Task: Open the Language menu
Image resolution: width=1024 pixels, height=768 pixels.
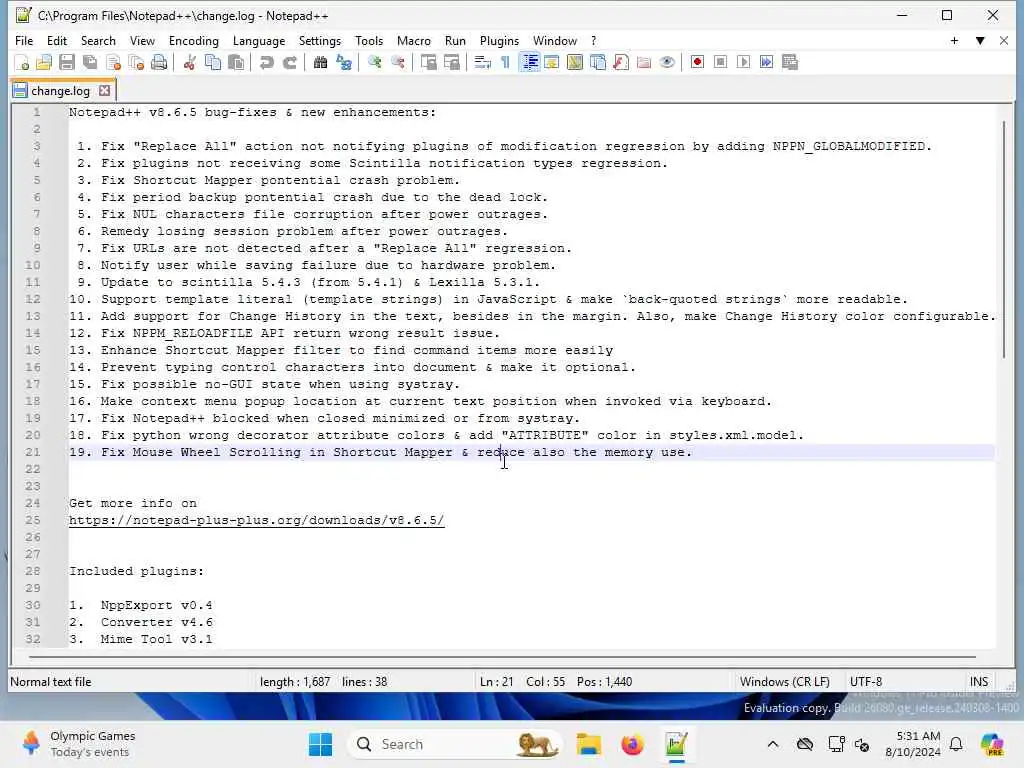Action: [259, 40]
